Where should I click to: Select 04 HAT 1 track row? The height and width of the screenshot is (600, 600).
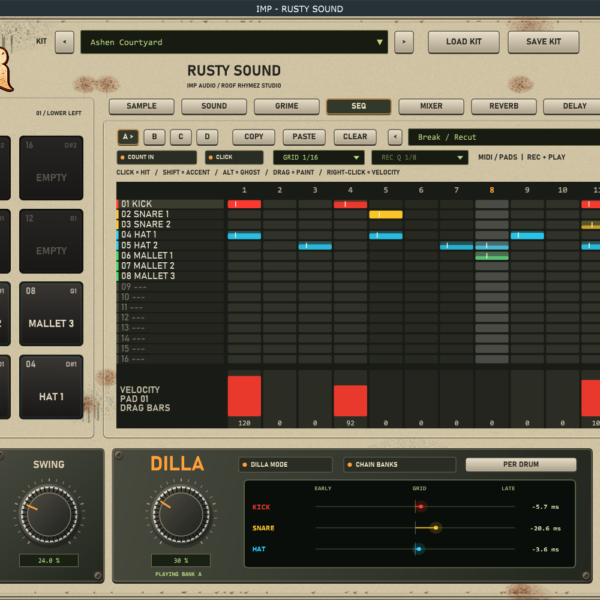(170, 235)
